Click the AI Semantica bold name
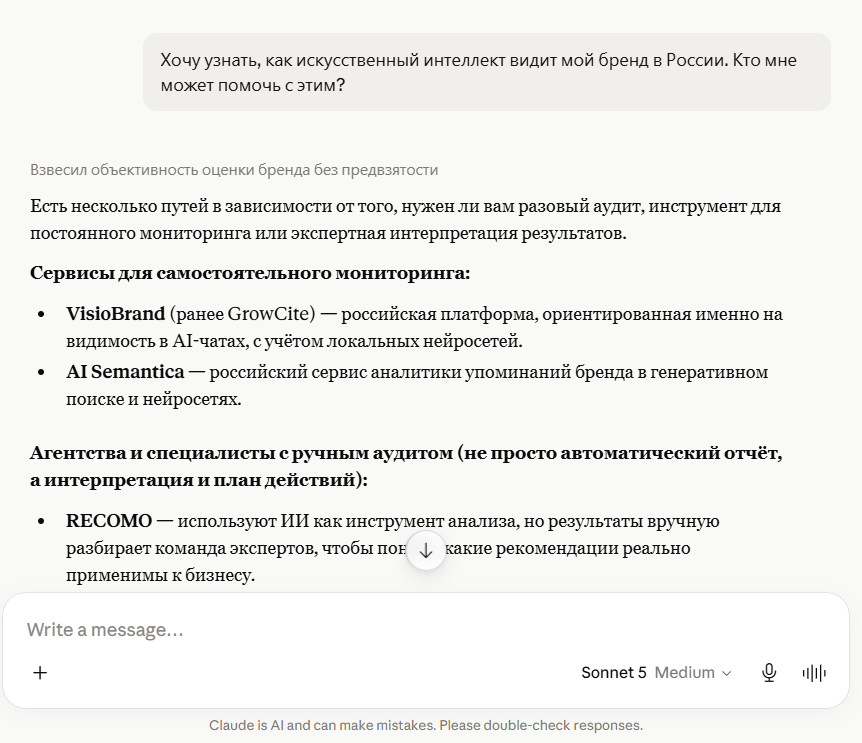The height and width of the screenshot is (743, 862). (125, 372)
